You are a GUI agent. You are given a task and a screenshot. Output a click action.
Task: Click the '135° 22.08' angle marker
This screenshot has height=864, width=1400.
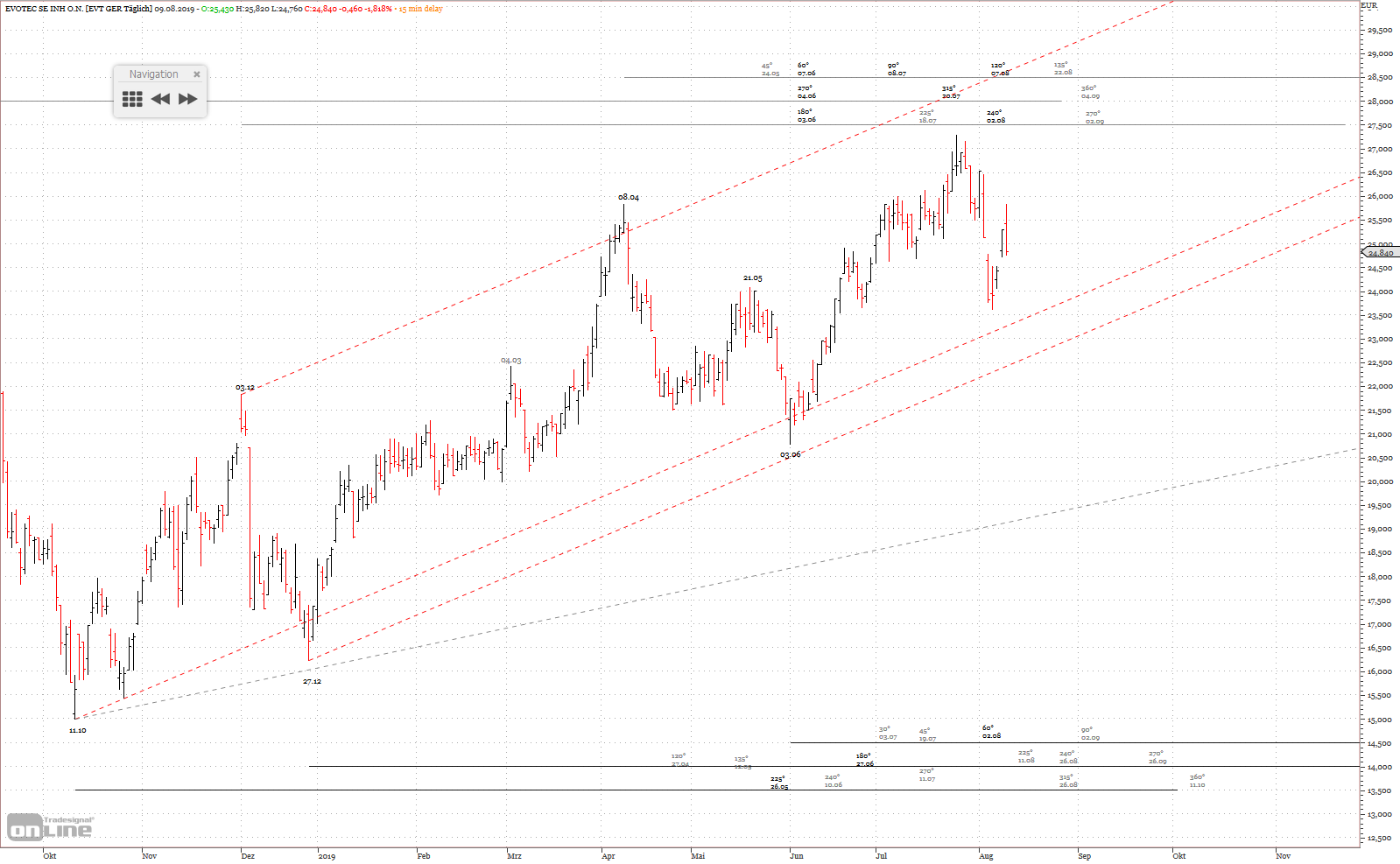[x=1063, y=68]
